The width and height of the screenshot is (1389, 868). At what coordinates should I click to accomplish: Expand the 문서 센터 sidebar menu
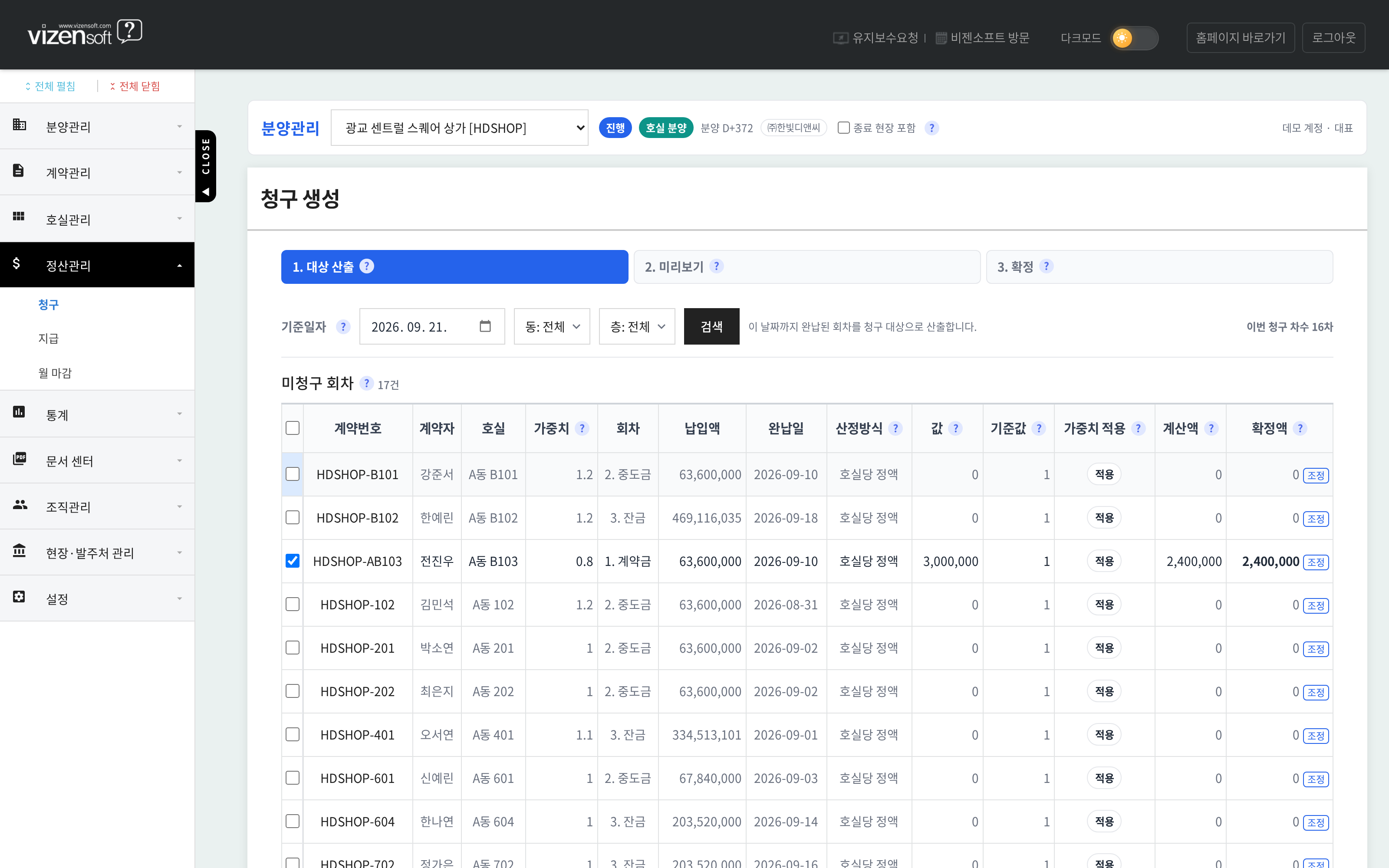coord(98,460)
